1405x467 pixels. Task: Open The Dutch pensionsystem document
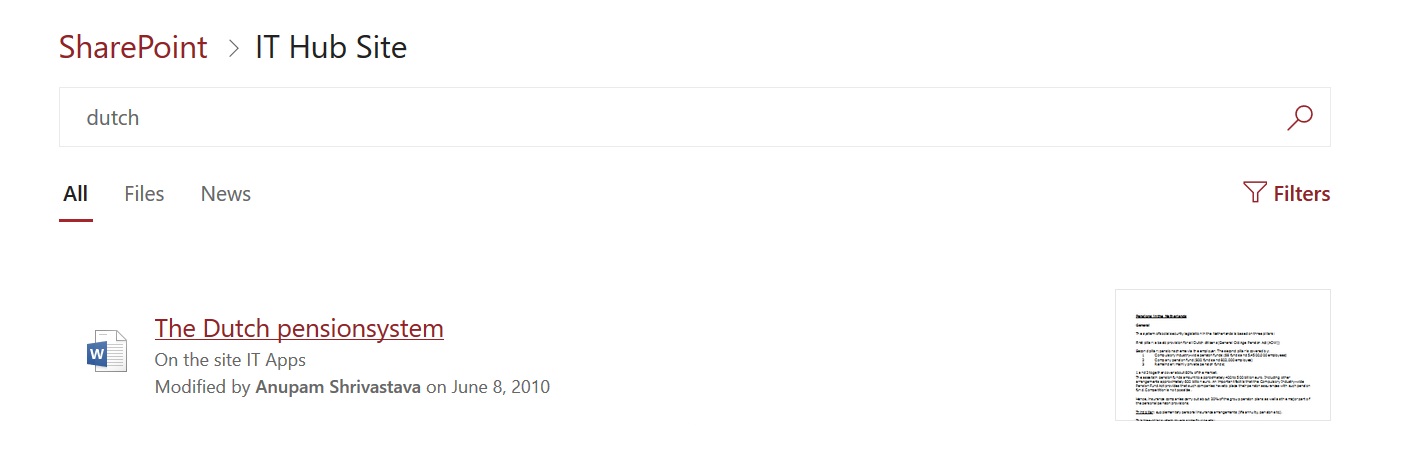[x=299, y=328]
